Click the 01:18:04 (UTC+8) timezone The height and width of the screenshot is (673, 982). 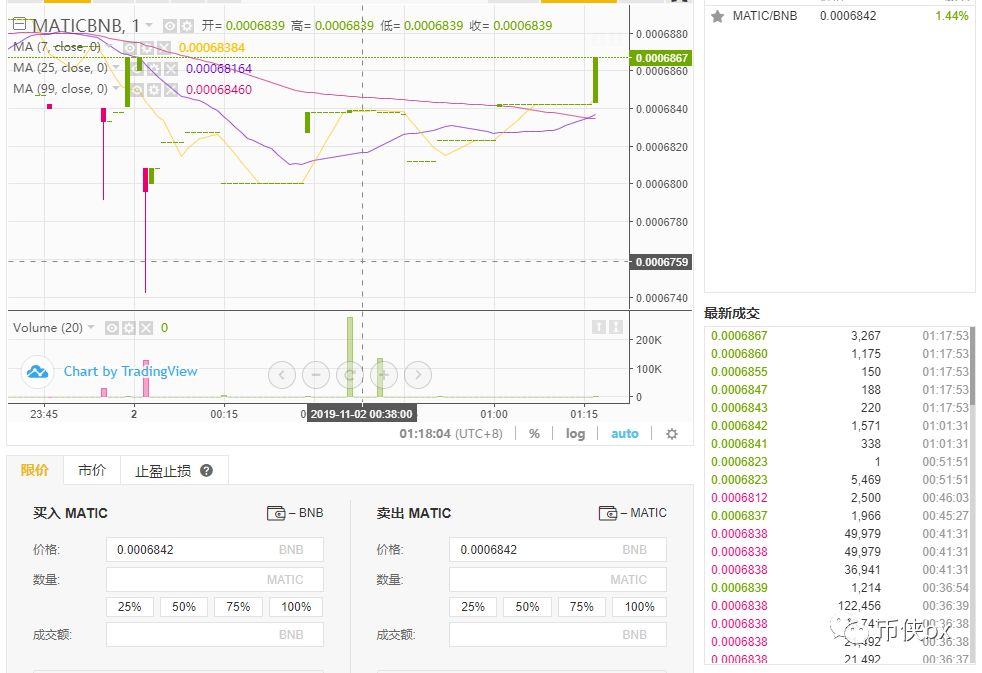click(x=451, y=434)
